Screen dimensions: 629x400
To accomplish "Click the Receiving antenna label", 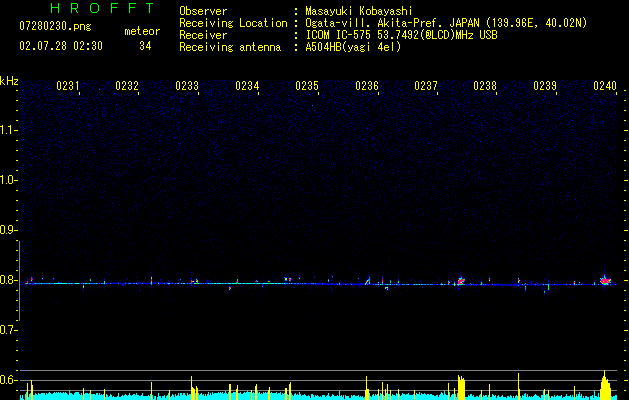I will 230,47.
